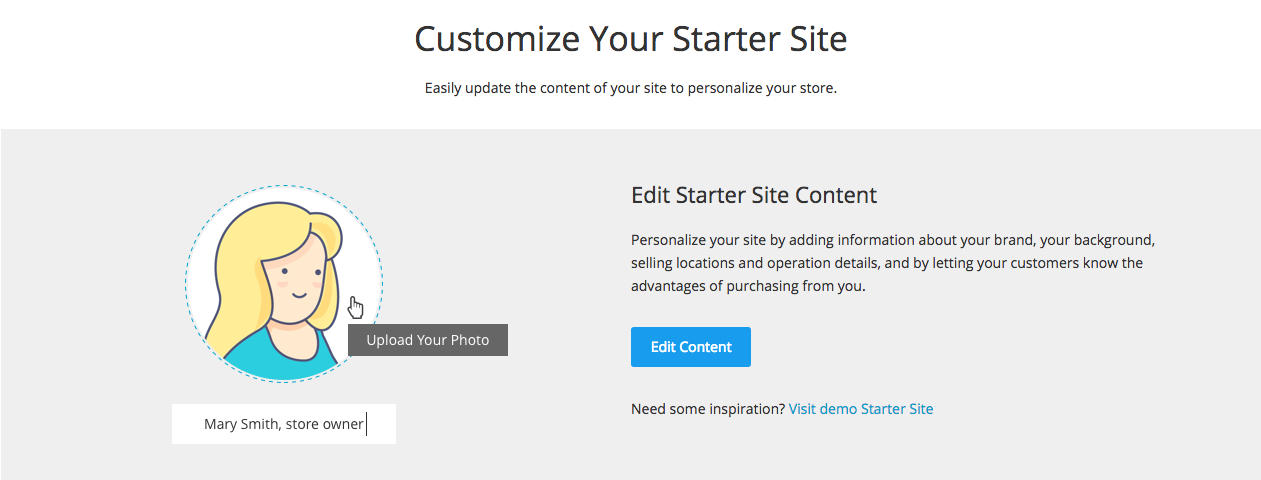Select the Customize Your Starter Site heading
The width and height of the screenshot is (1261, 480).
point(631,39)
